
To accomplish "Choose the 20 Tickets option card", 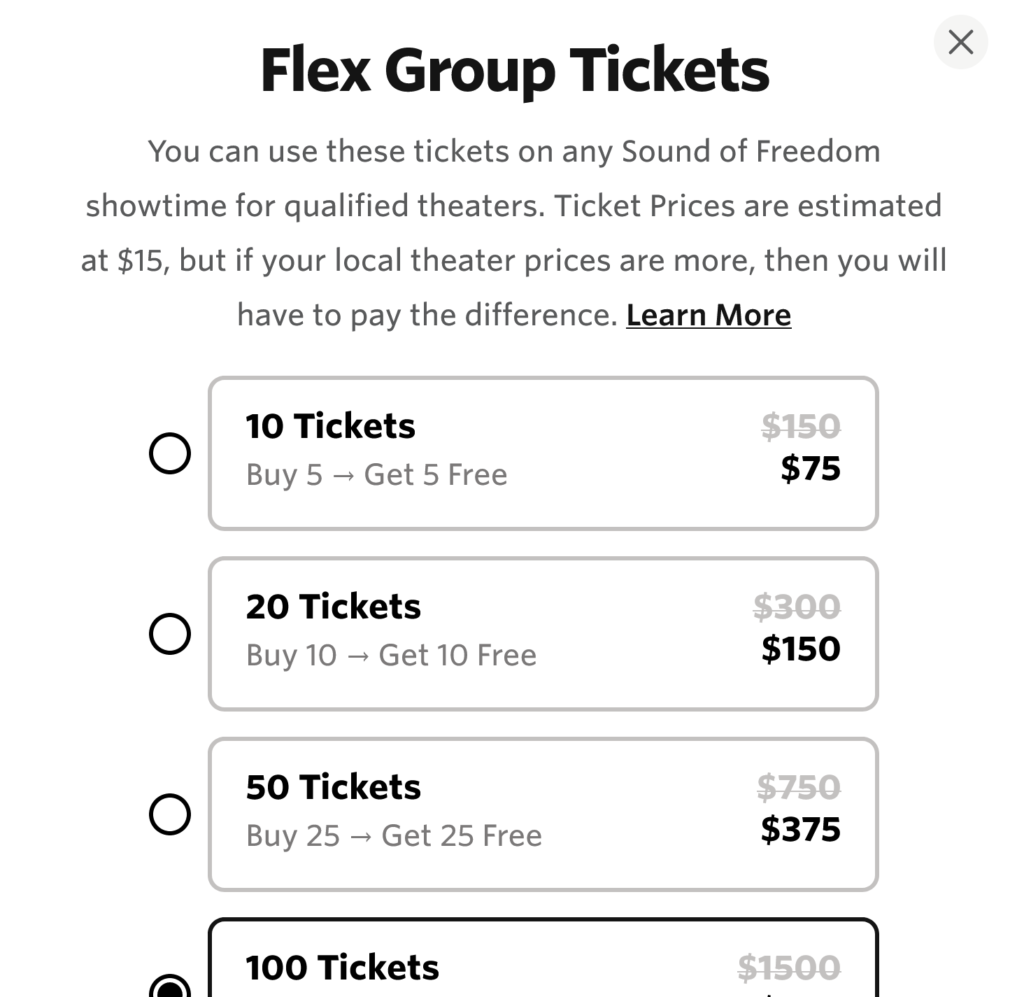I will [x=542, y=633].
